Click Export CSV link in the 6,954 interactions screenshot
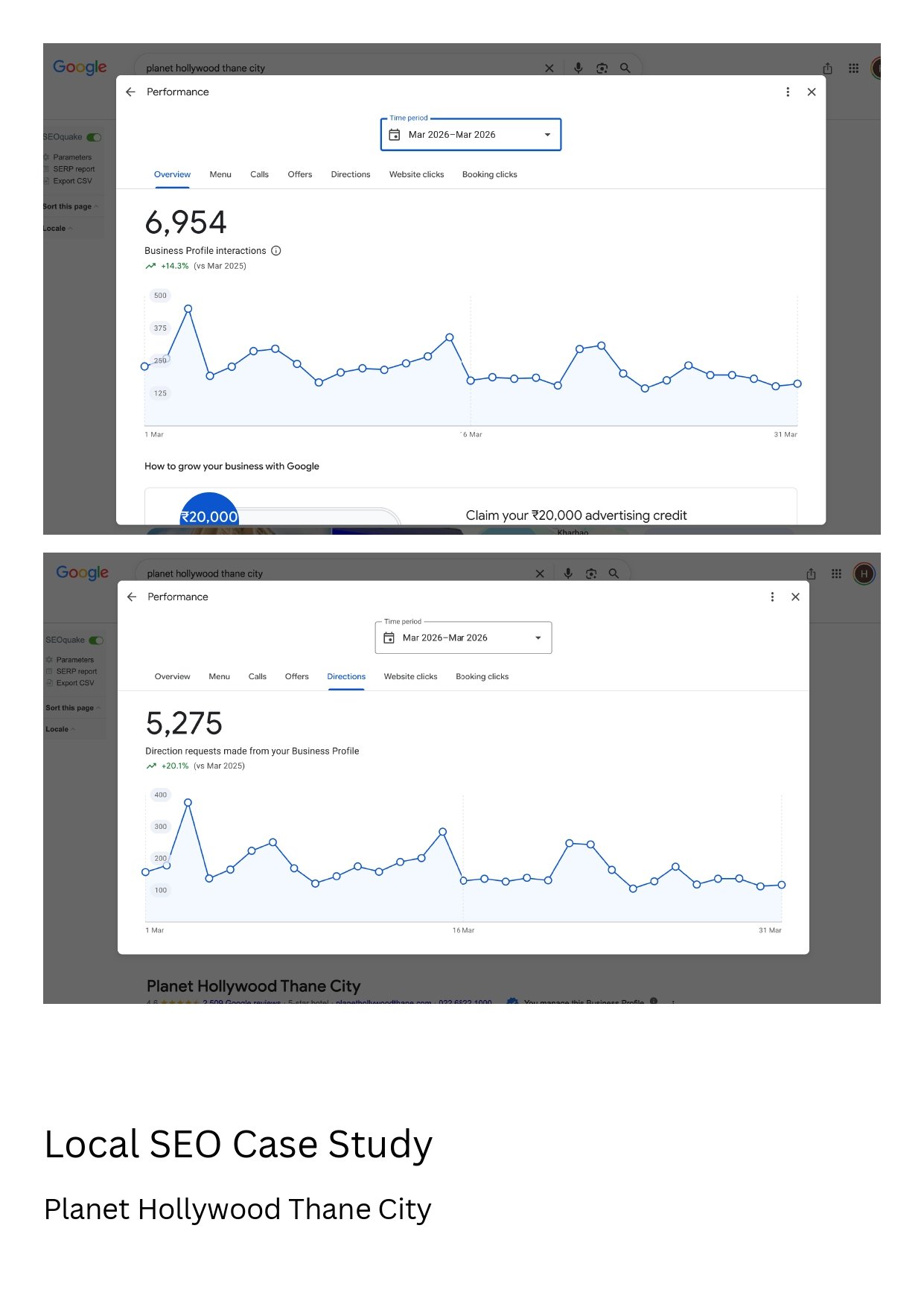The width and height of the screenshot is (924, 1307). [72, 181]
